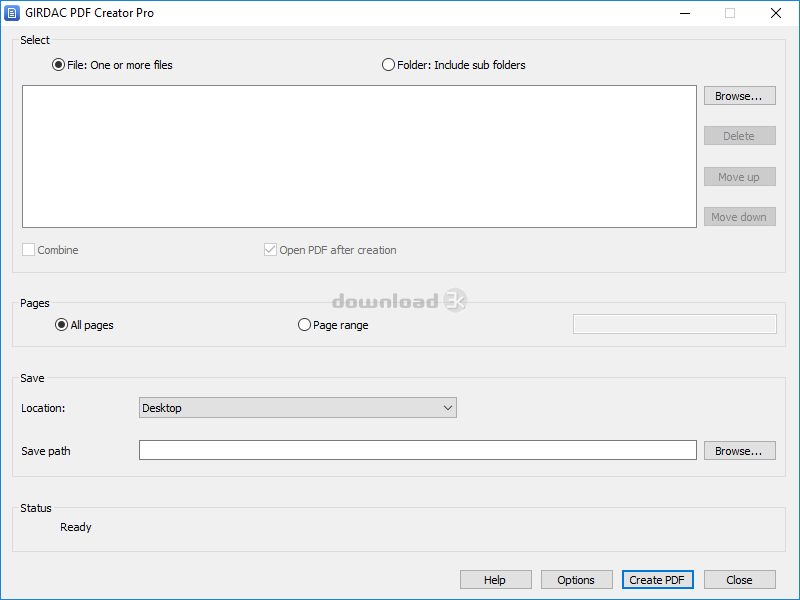
Task: Click inside the Save path text field
Action: pos(418,450)
